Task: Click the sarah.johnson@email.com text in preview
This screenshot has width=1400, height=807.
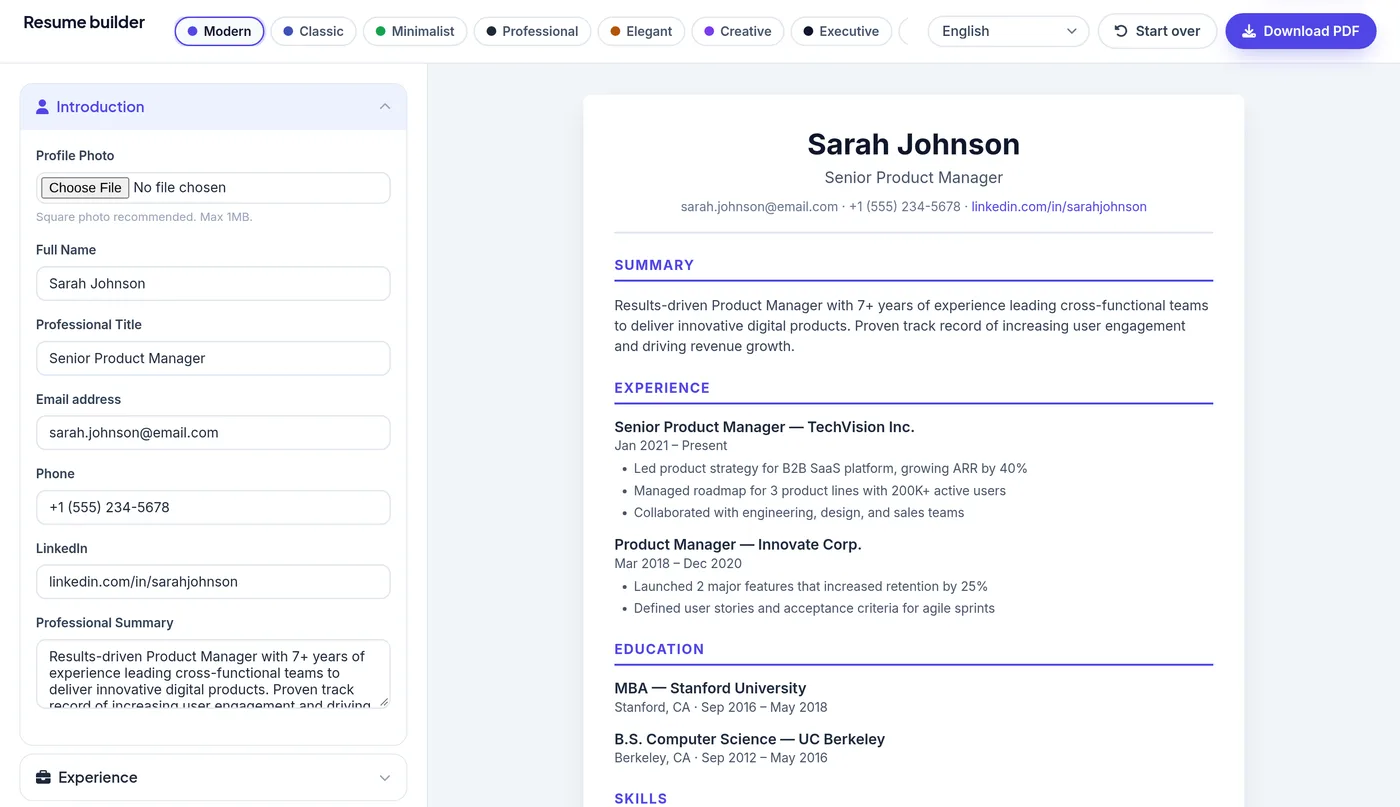Action: click(759, 207)
